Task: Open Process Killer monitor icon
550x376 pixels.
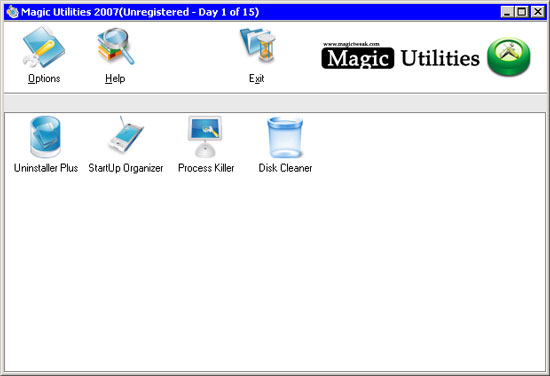Action: tap(205, 136)
